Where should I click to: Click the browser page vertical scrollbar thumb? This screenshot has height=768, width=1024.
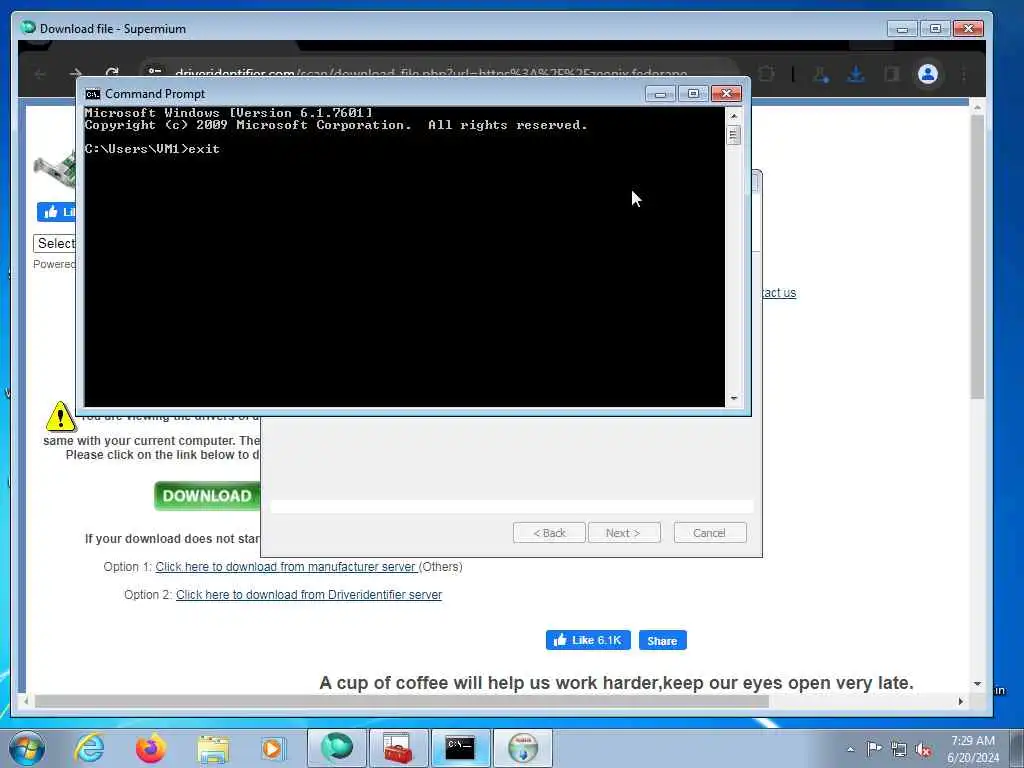click(977, 257)
